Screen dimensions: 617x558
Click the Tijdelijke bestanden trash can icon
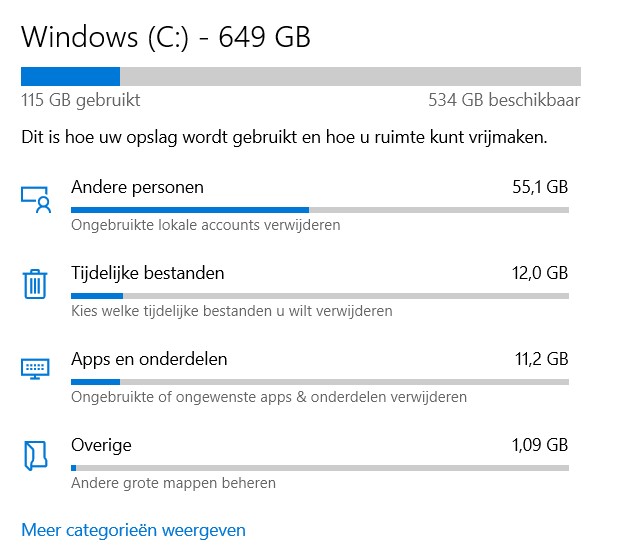(36, 284)
